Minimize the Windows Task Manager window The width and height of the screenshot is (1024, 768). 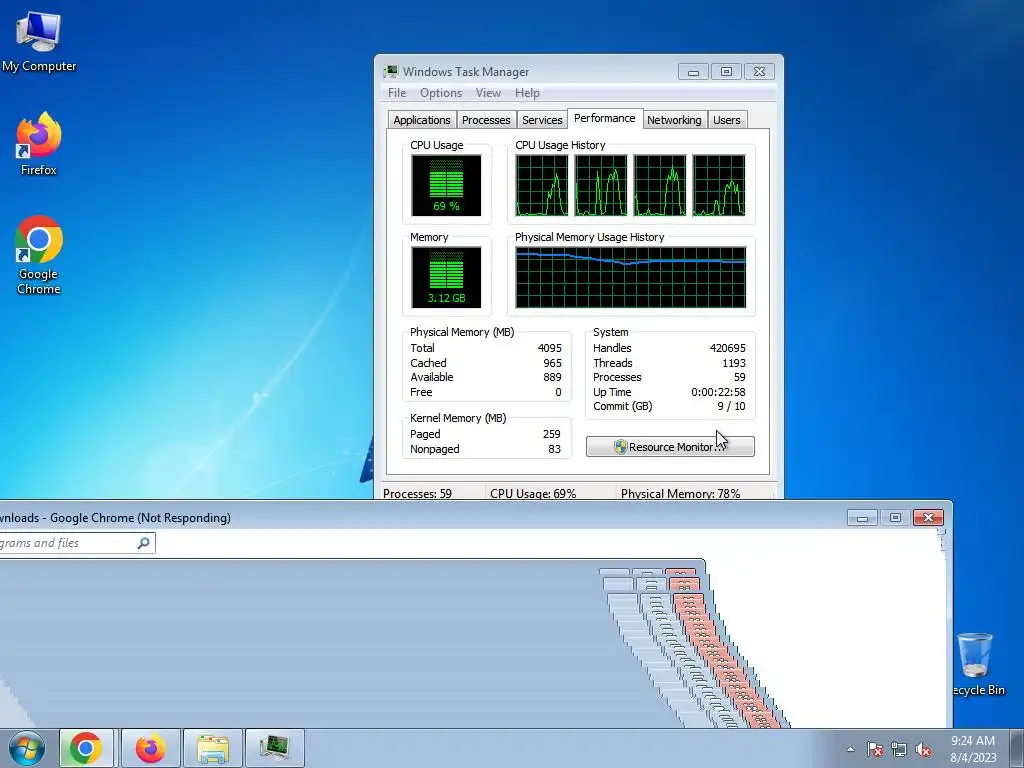coord(694,71)
